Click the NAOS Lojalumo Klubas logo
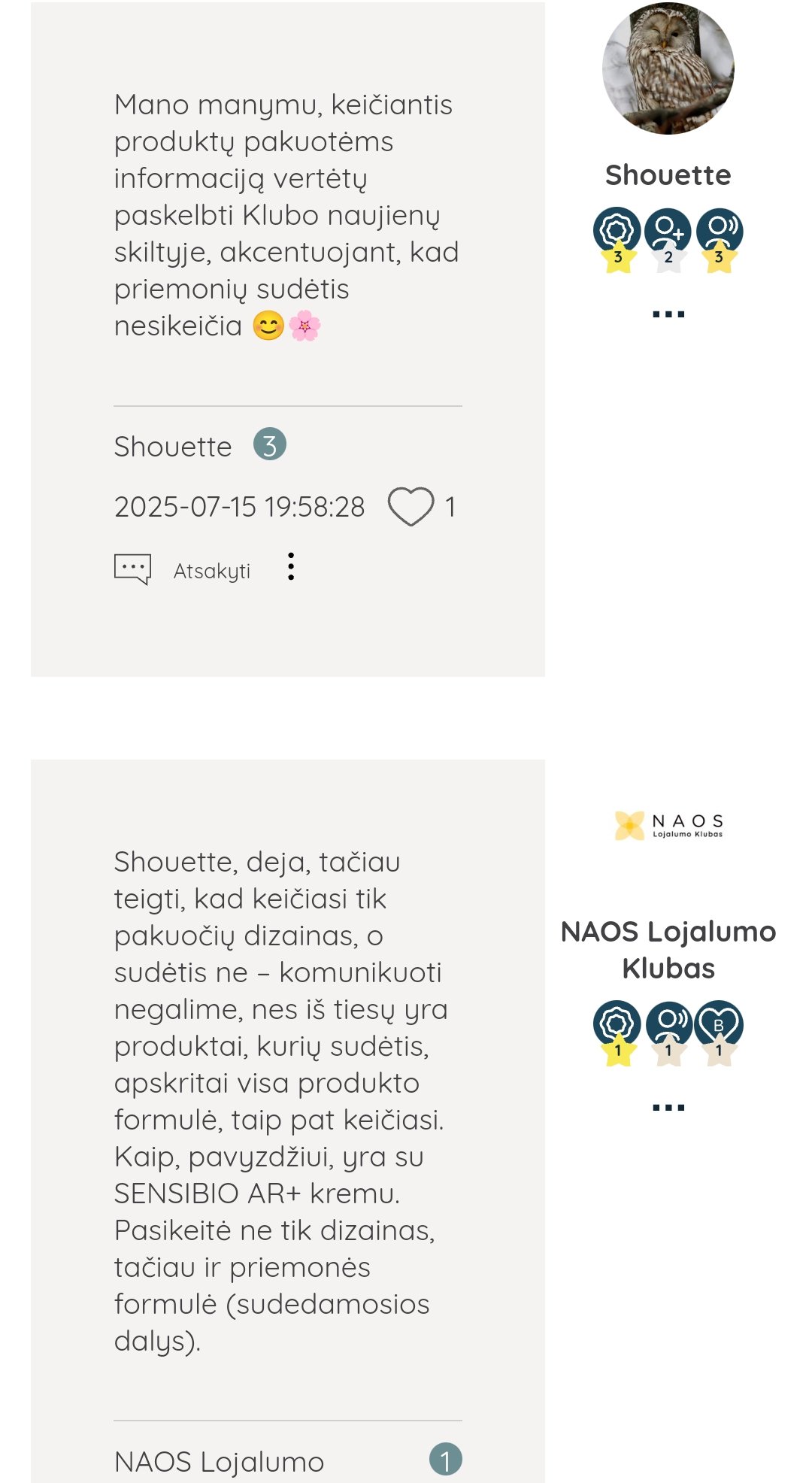 click(x=668, y=825)
